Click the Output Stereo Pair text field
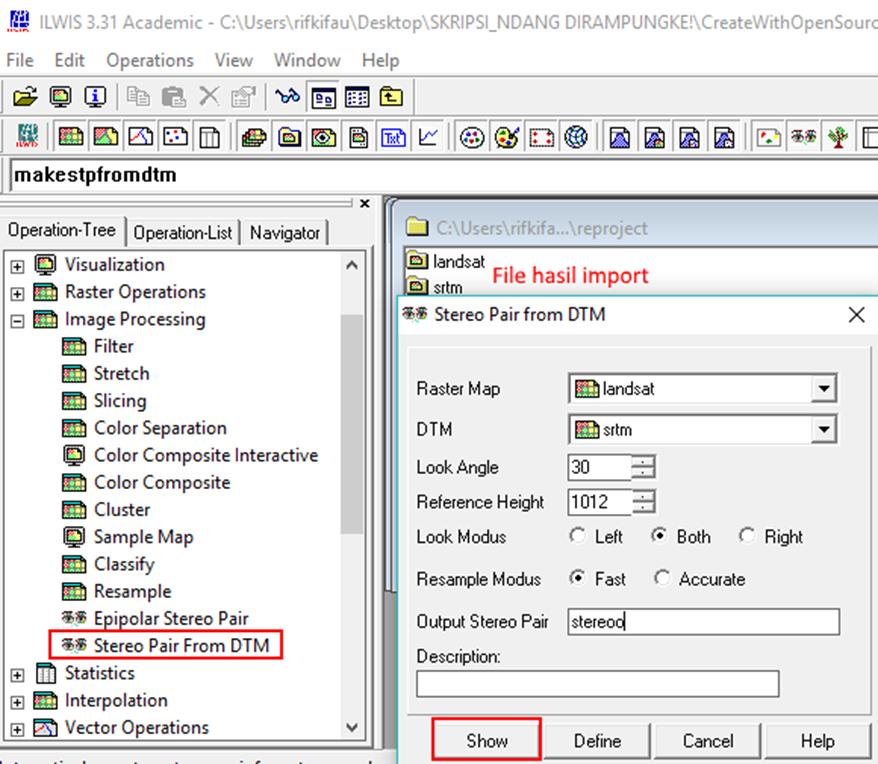878x764 pixels. (x=703, y=621)
